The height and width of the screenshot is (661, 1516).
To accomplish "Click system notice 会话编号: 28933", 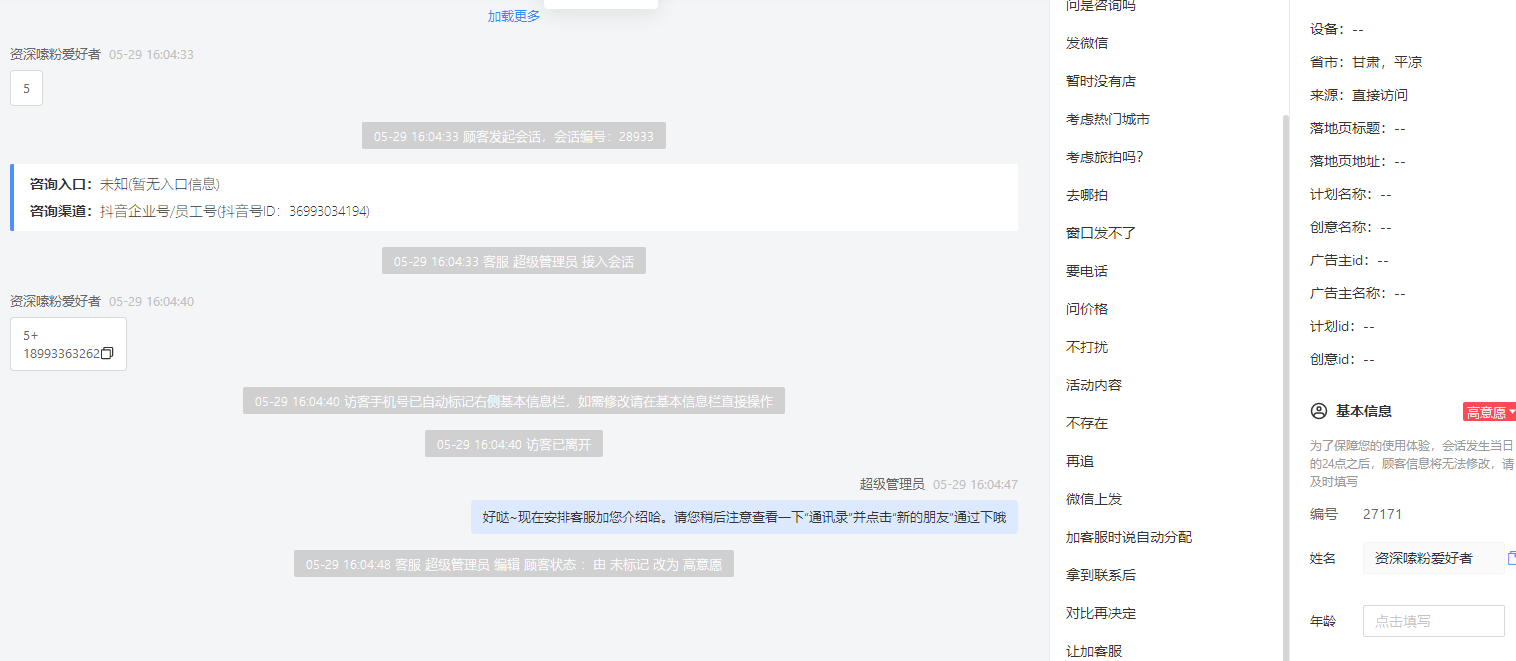I will pyautogui.click(x=514, y=136).
